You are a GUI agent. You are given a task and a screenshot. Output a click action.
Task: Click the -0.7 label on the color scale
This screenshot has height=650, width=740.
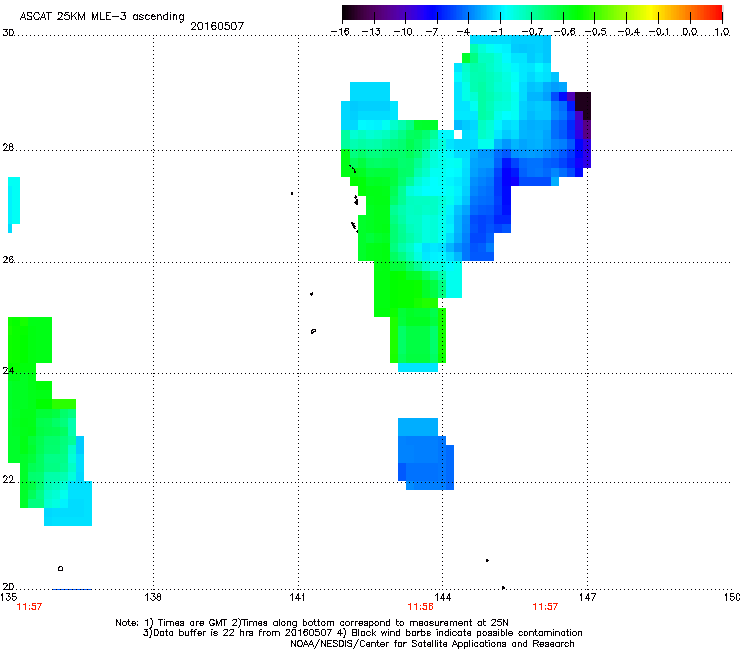point(532,32)
